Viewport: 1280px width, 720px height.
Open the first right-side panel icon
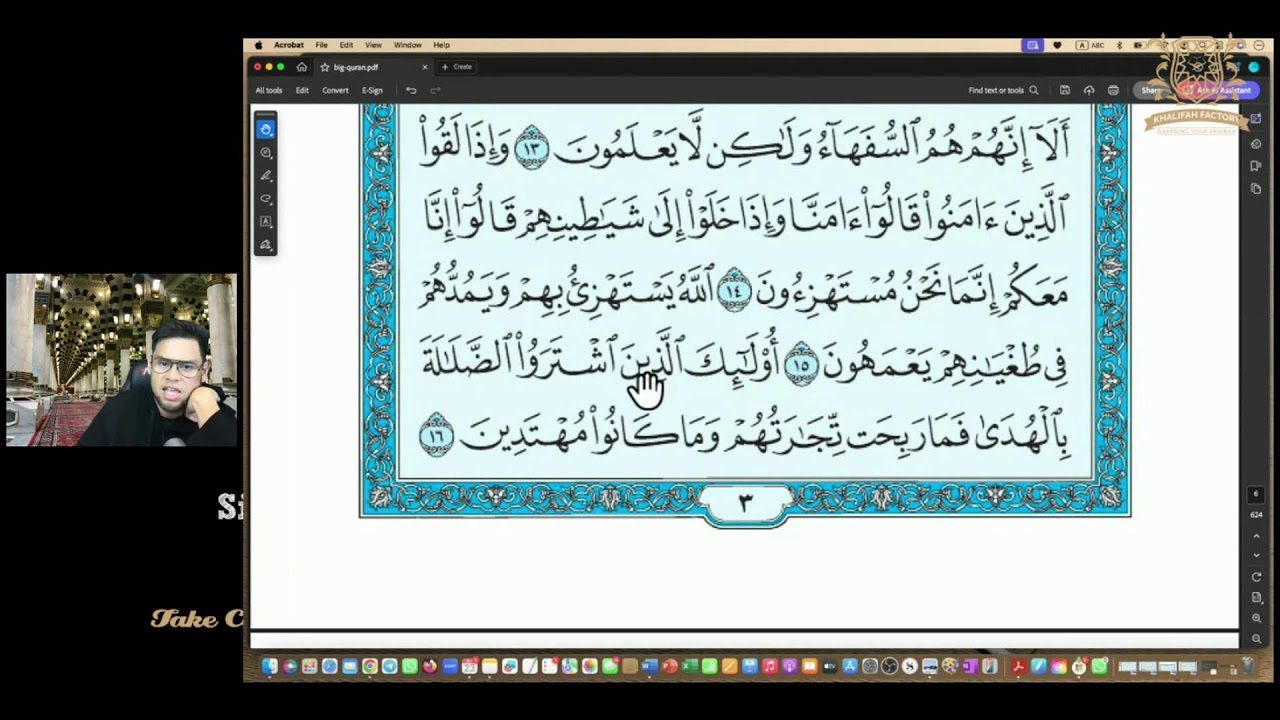(1256, 120)
